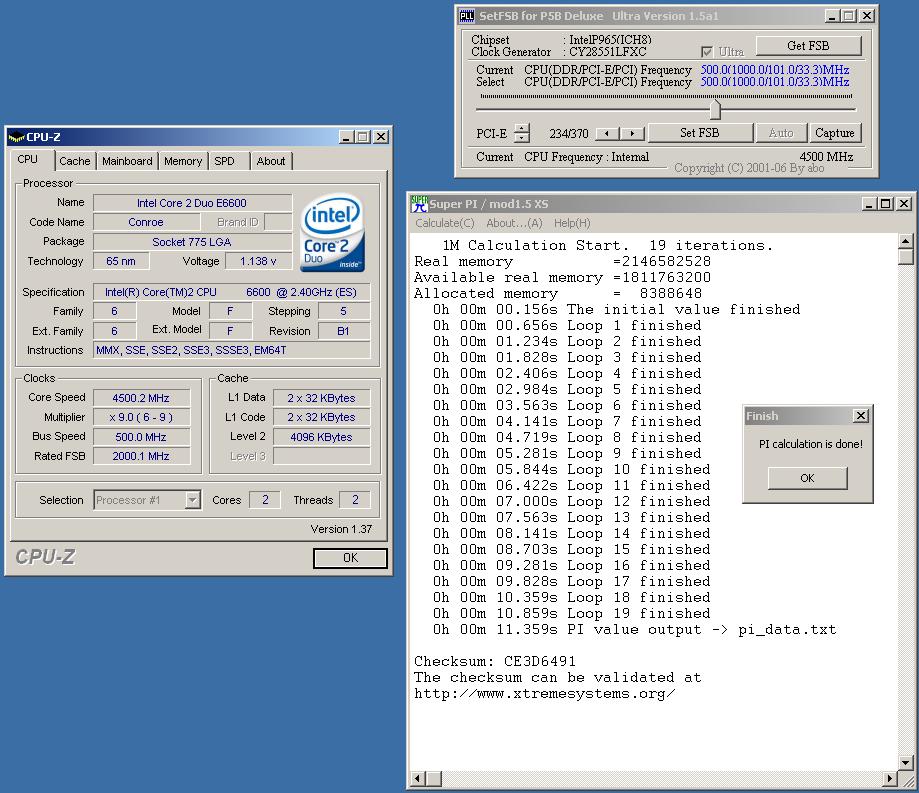919x793 pixels.
Task: Click Super PI vertical scrollbar down arrow
Action: click(x=906, y=763)
